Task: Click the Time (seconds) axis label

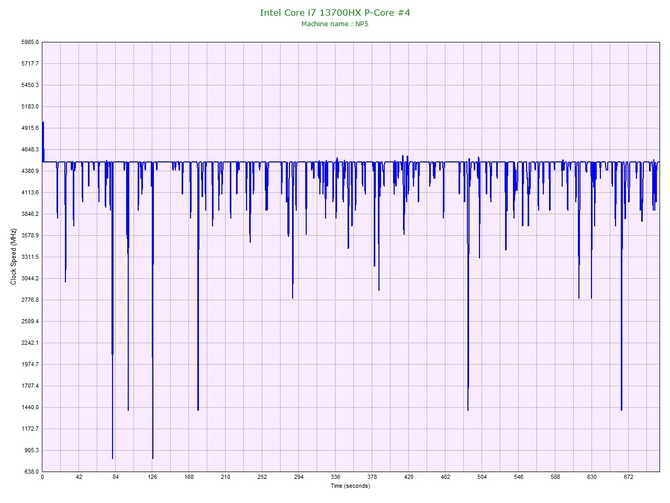Action: (x=350, y=486)
